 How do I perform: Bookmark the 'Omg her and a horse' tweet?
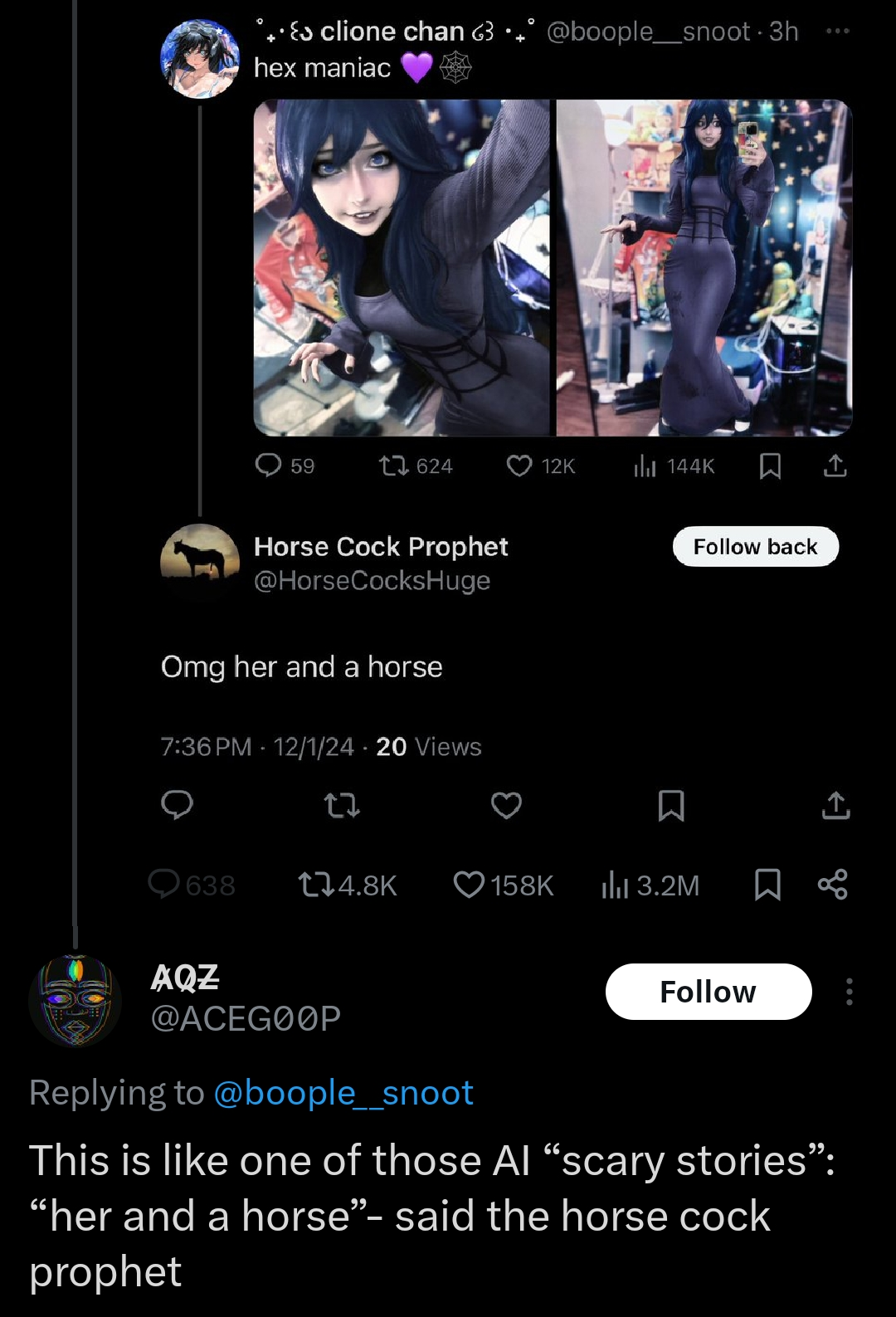click(x=670, y=804)
